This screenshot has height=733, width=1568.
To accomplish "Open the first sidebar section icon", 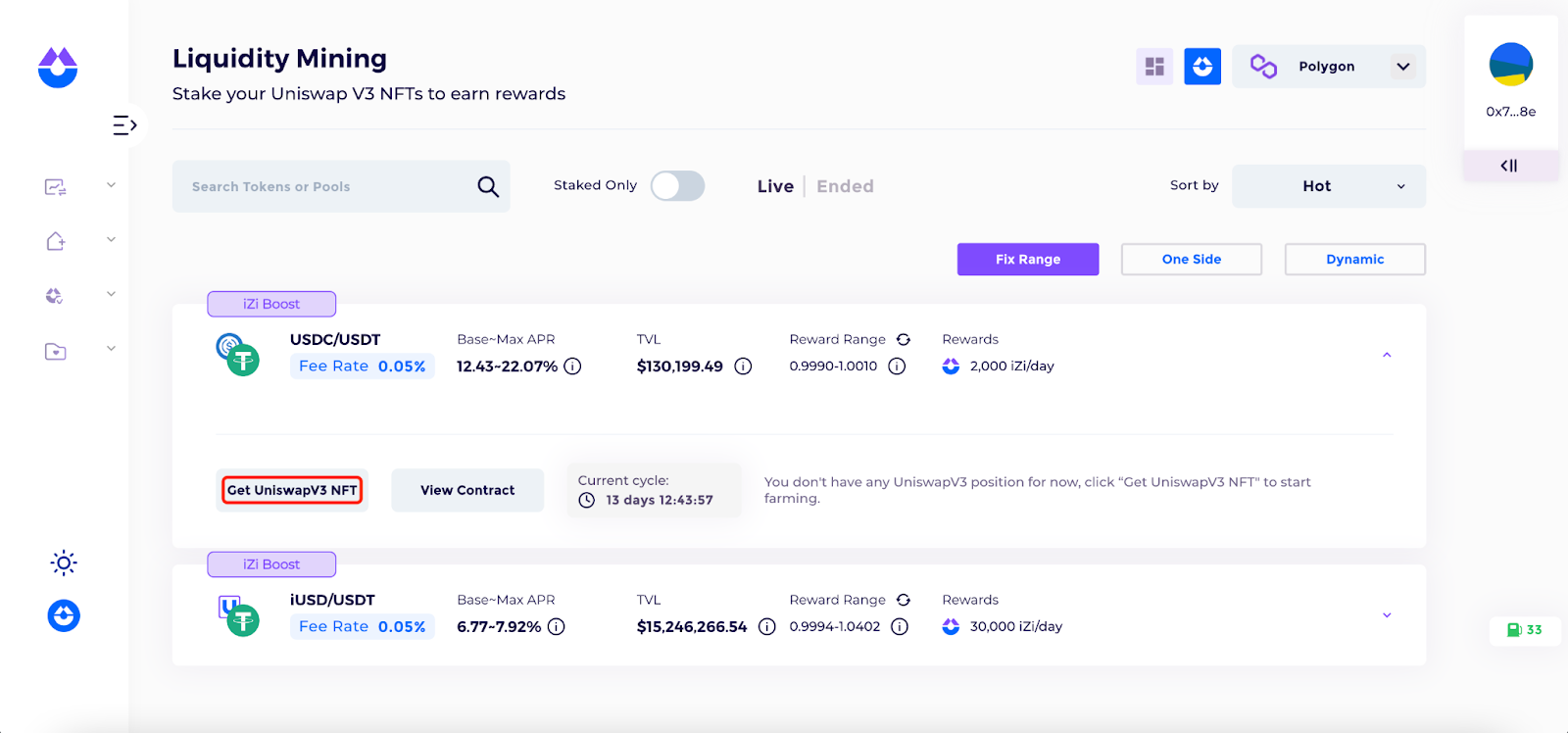I will click(56, 186).
